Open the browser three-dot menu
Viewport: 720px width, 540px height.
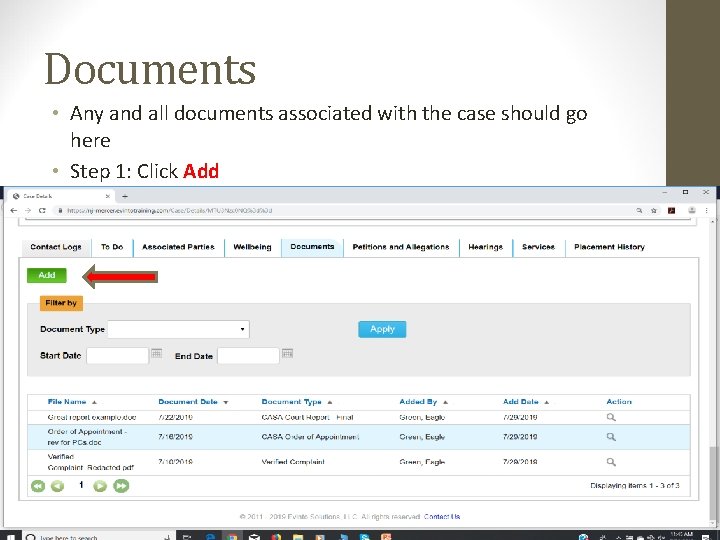tap(707, 210)
